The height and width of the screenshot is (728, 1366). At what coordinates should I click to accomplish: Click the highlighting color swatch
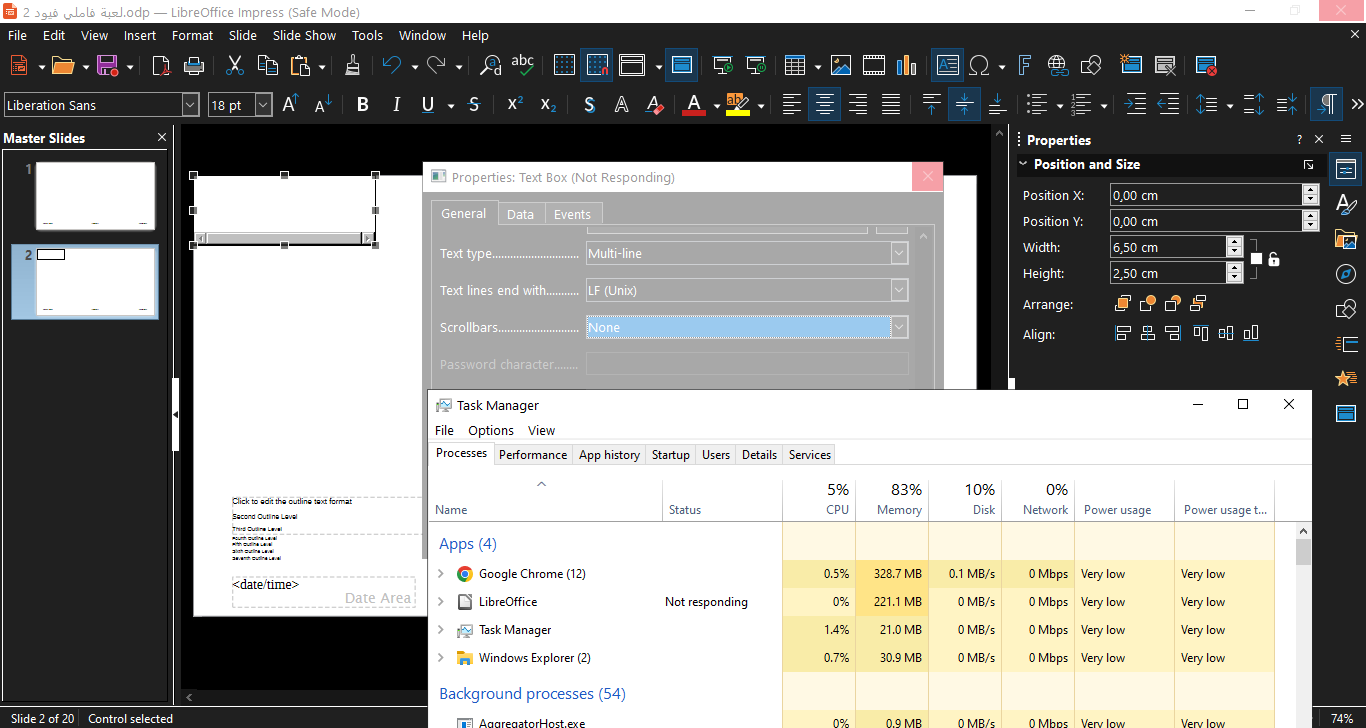coord(737,105)
